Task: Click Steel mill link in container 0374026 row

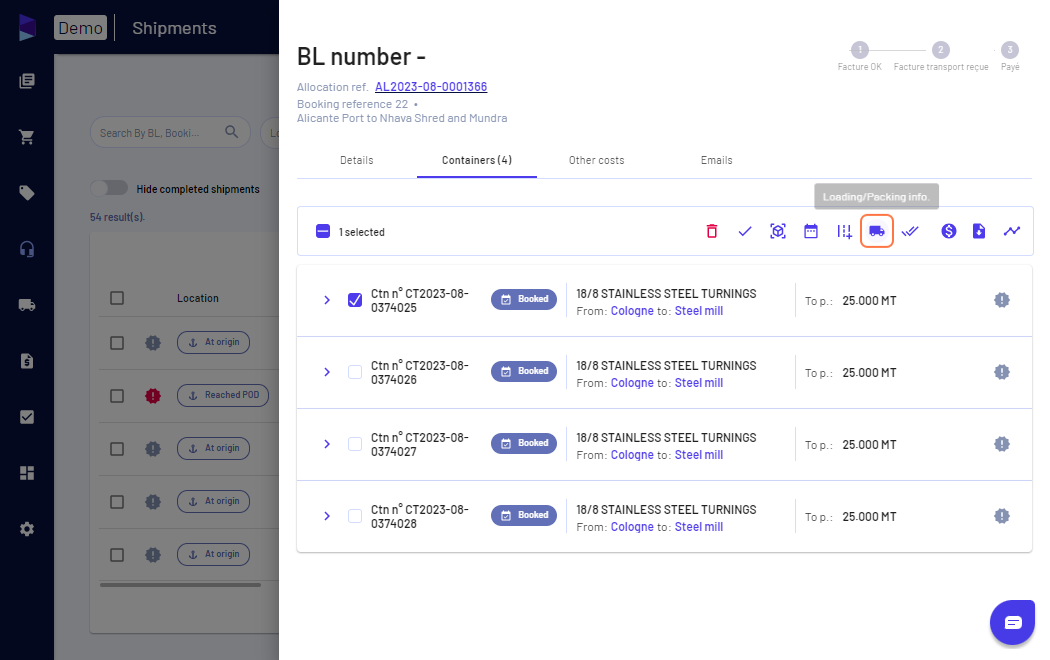Action: tap(698, 383)
